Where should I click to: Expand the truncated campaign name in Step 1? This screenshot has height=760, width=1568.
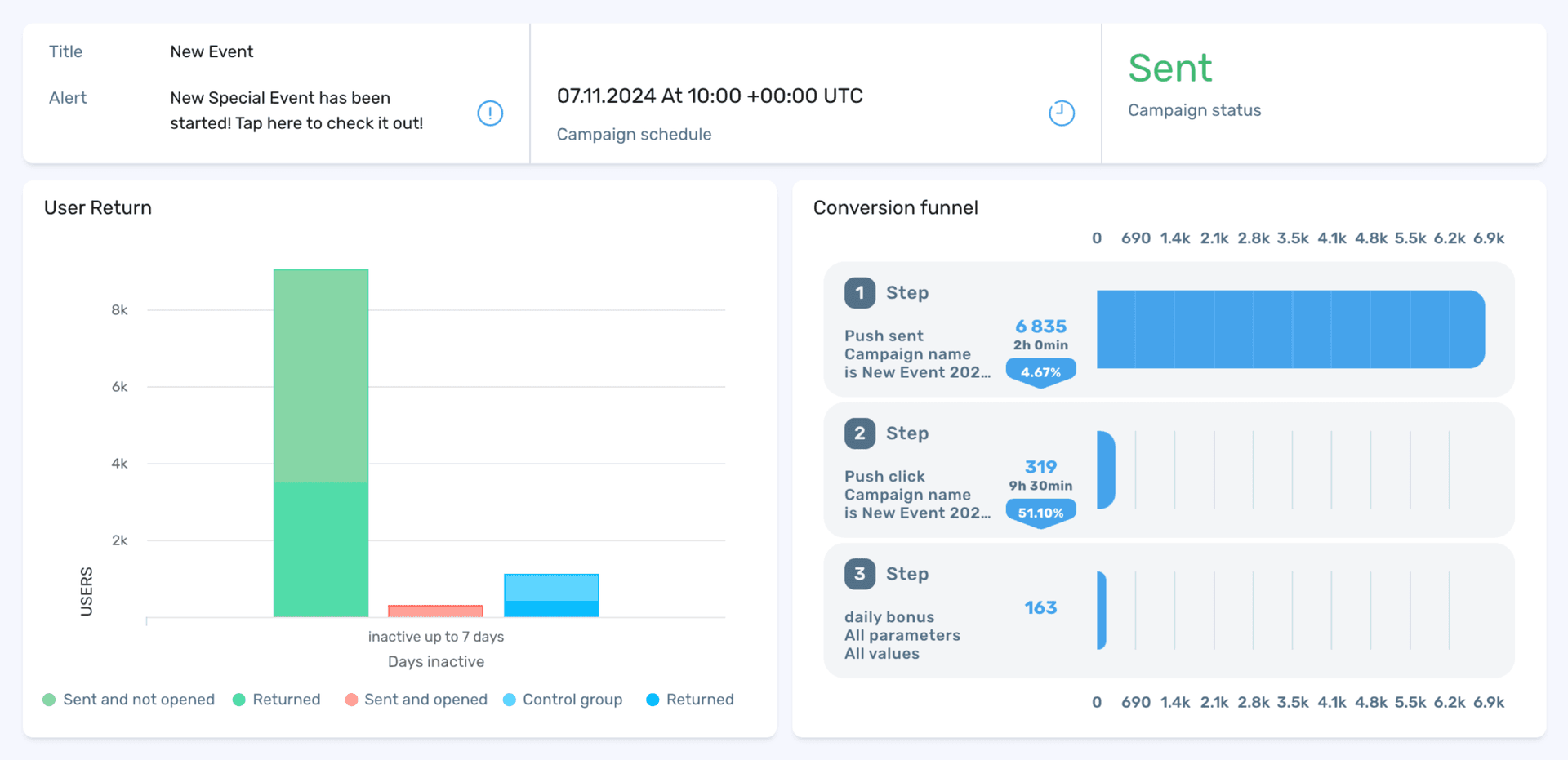917,372
